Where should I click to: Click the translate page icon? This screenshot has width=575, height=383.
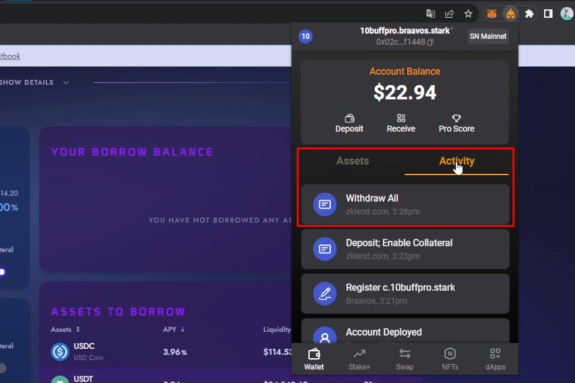click(x=431, y=14)
